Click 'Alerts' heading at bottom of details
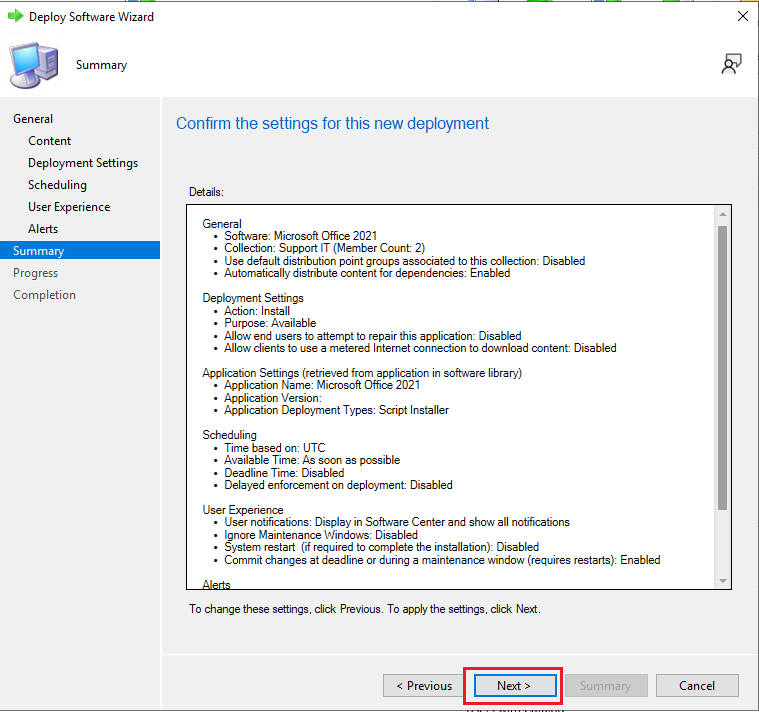759x712 pixels. (216, 584)
